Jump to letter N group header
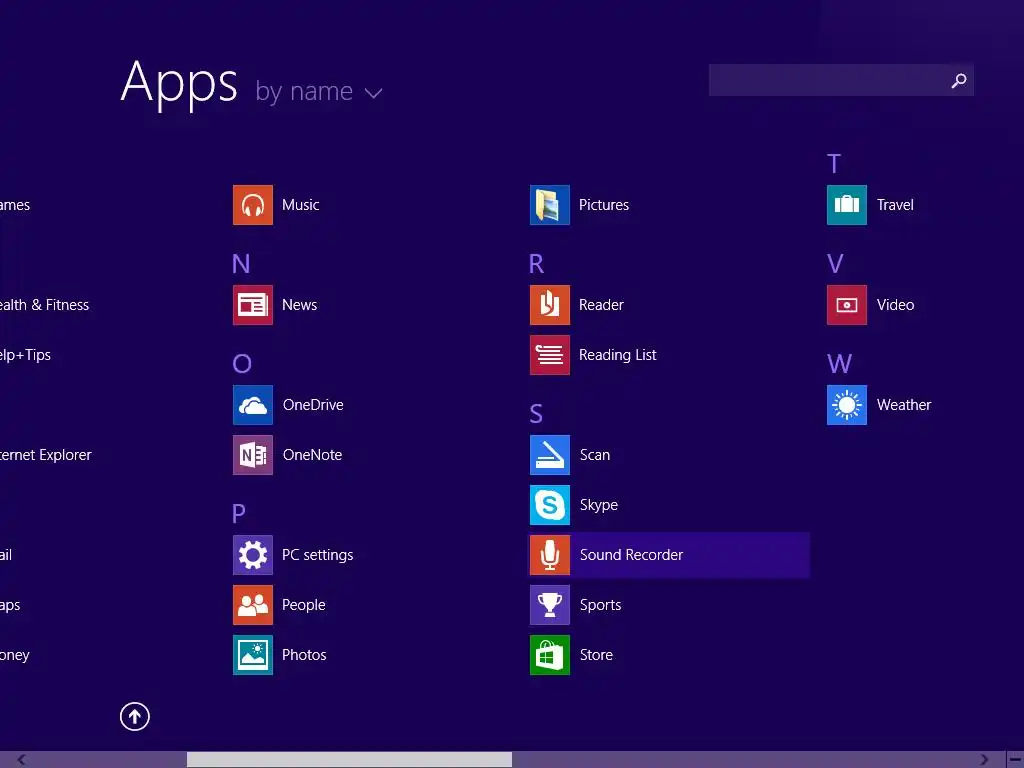Screen dimensions: 1024x768 point(241,264)
